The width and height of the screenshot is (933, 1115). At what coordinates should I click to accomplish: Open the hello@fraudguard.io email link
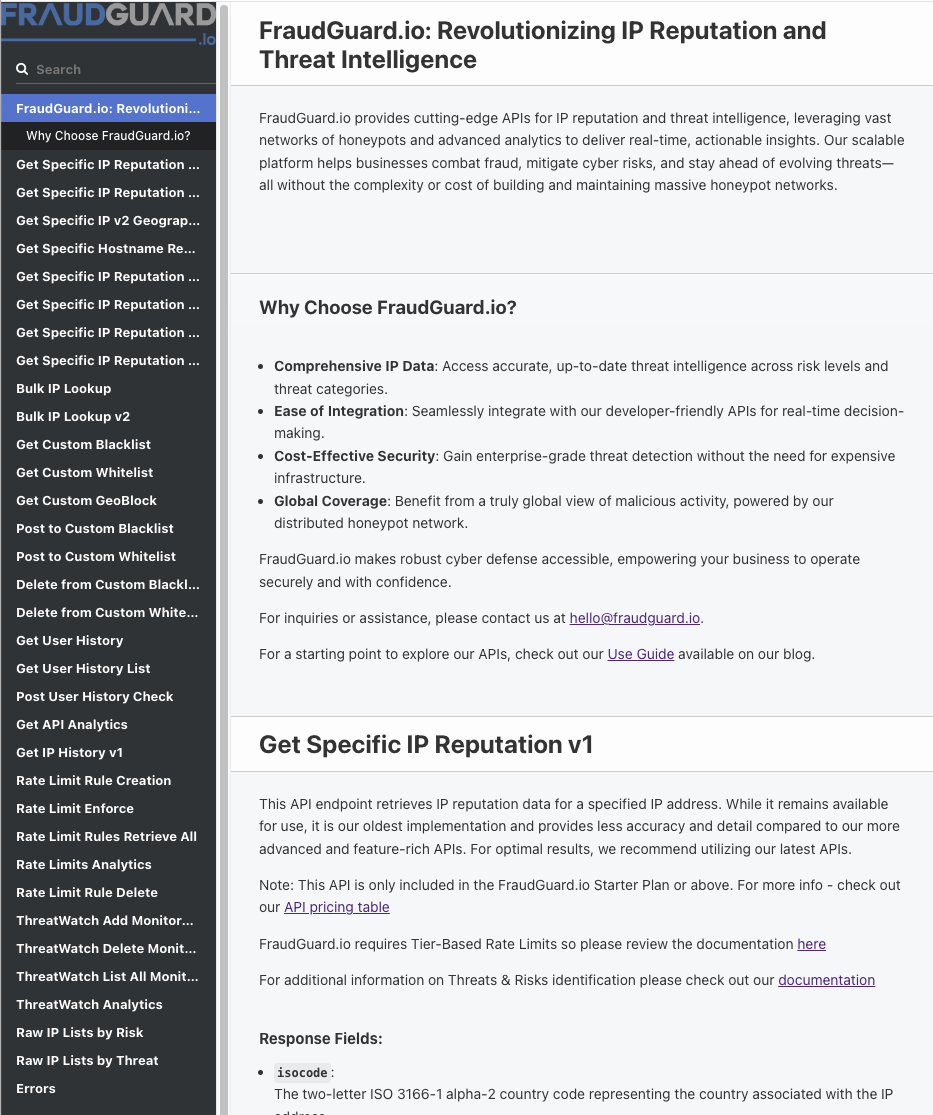pos(634,618)
